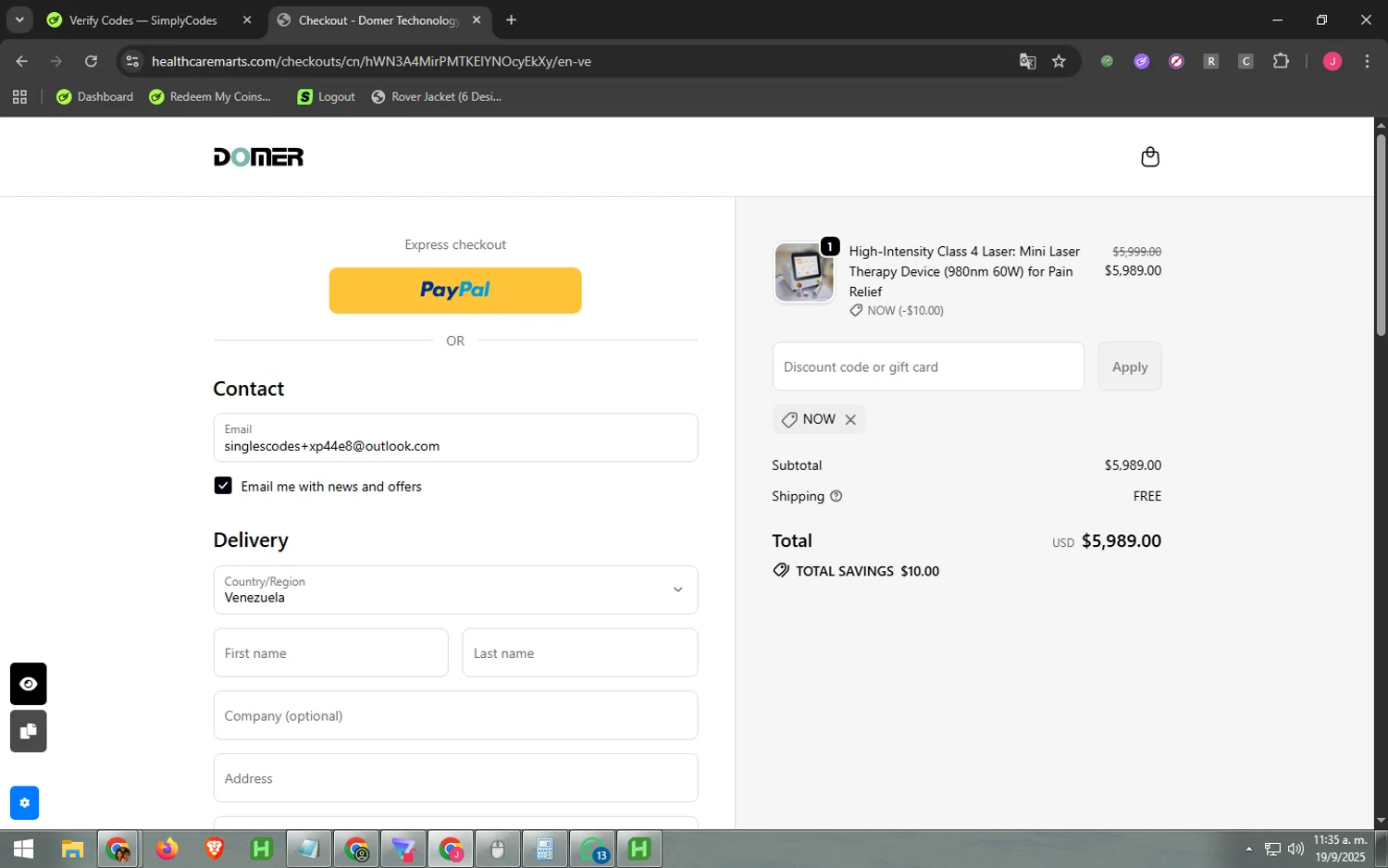Close the Checkout Domer tab
The image size is (1388, 868).
point(477,19)
